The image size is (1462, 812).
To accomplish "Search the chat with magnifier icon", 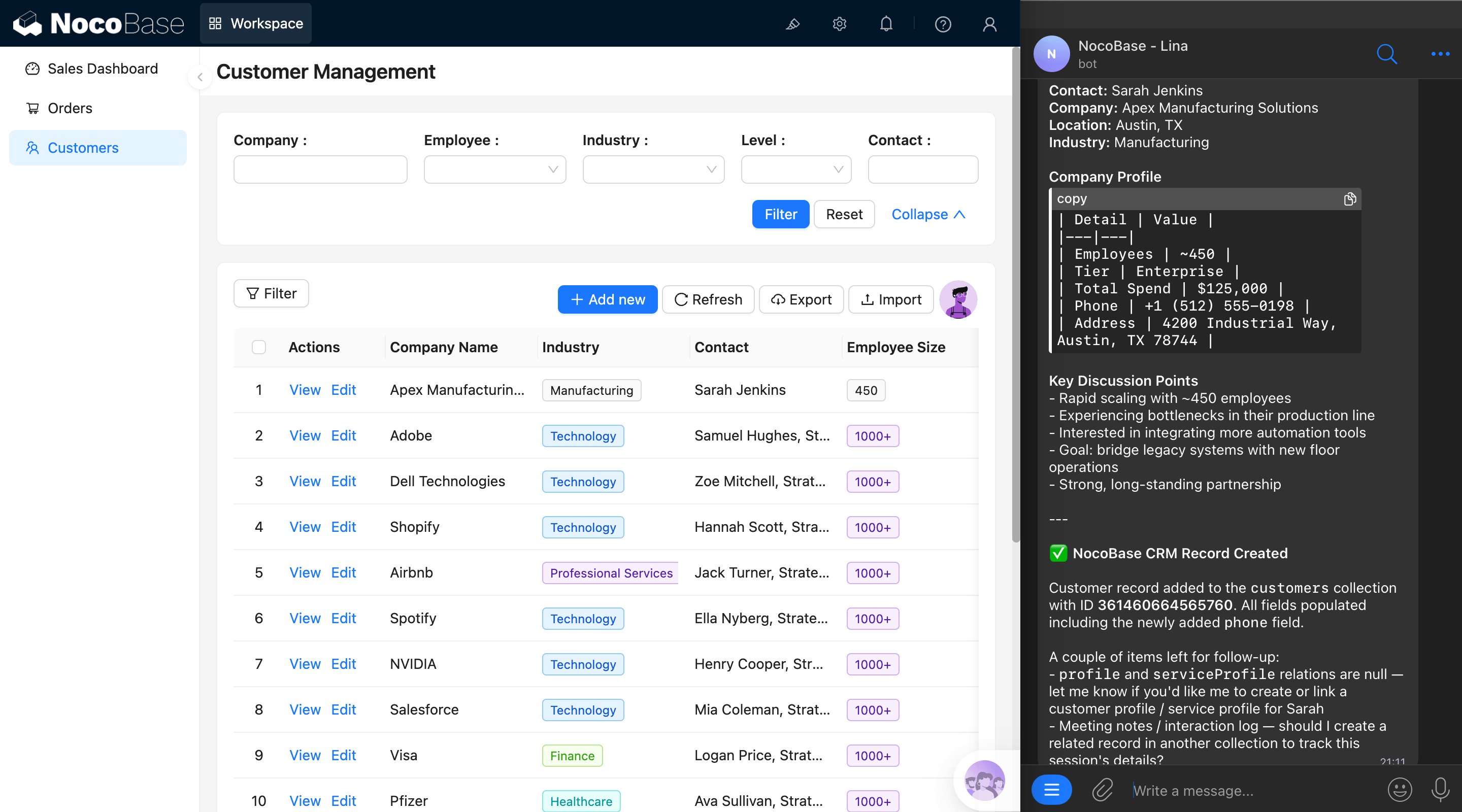I will tap(1386, 54).
